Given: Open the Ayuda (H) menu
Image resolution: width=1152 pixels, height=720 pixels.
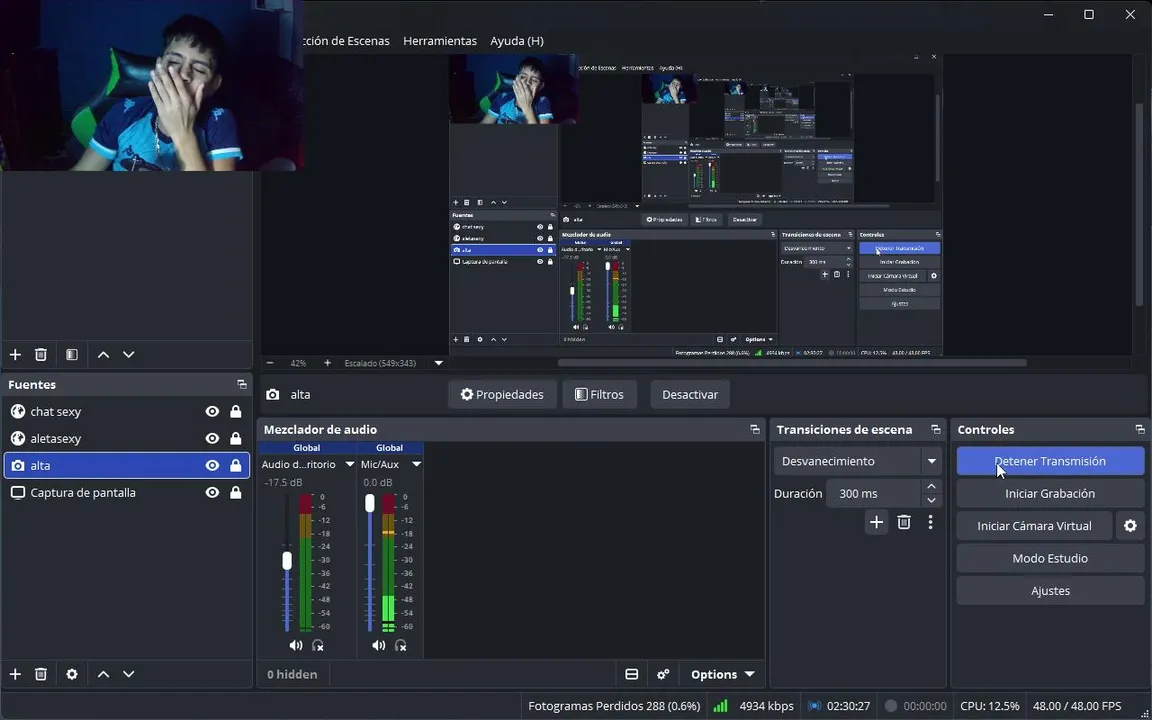Looking at the screenshot, I should [x=516, y=41].
